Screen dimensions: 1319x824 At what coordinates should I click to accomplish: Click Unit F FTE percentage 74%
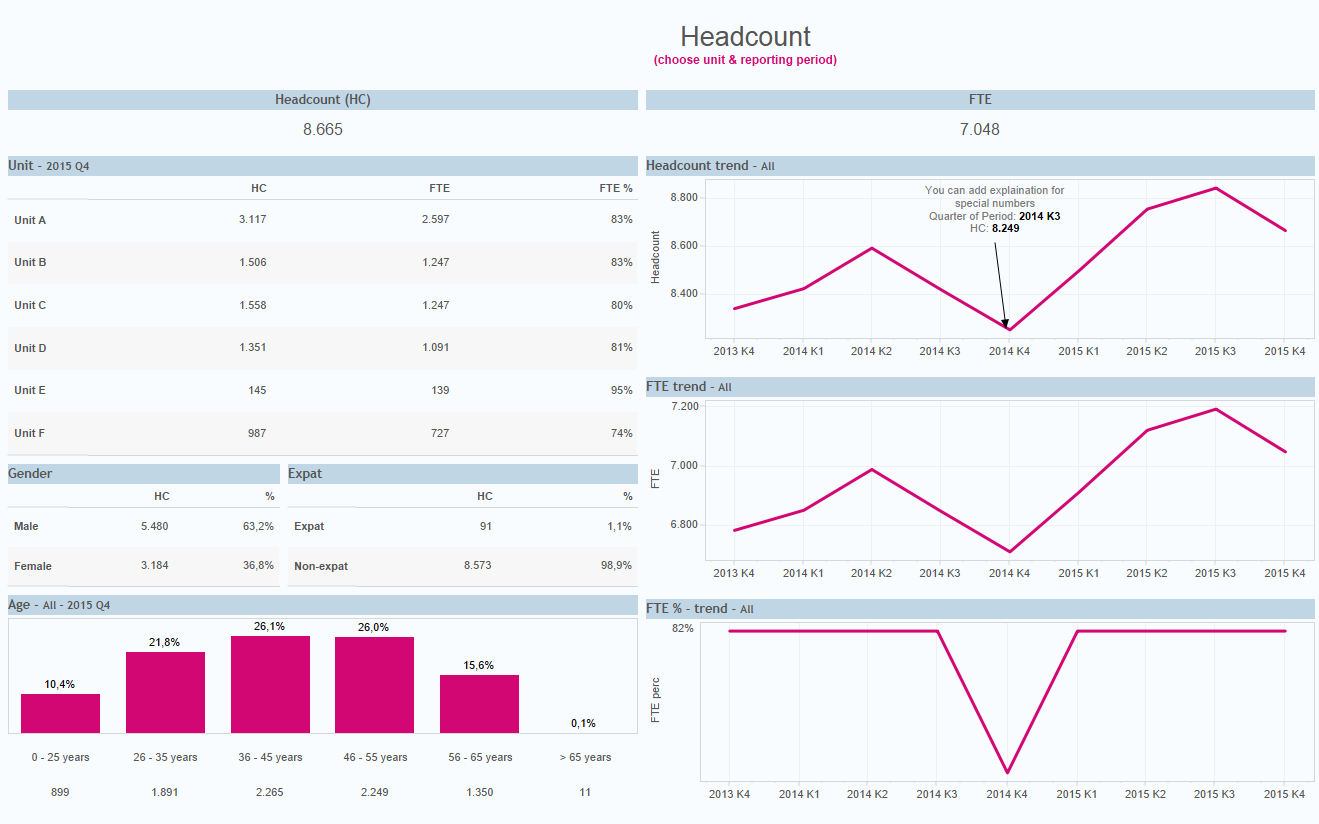pyautogui.click(x=622, y=433)
